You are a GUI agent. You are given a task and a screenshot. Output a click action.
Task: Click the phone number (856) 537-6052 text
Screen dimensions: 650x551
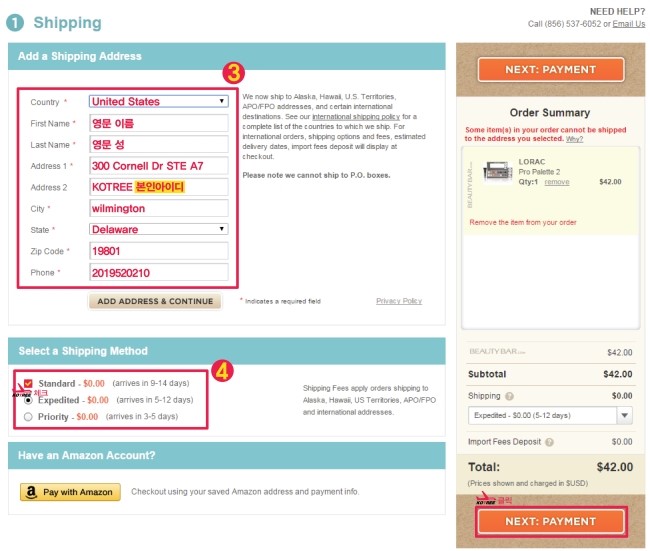pos(572,24)
